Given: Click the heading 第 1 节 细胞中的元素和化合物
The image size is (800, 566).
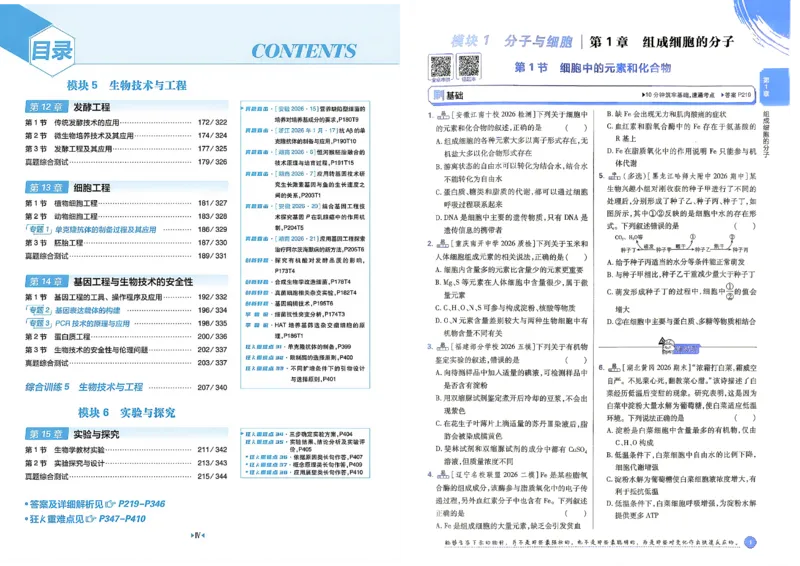Looking at the screenshot, I should click(x=593, y=68).
